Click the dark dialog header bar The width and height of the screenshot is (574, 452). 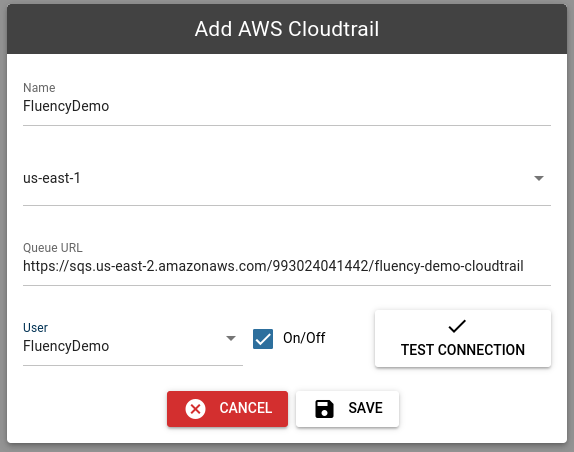coord(287,29)
